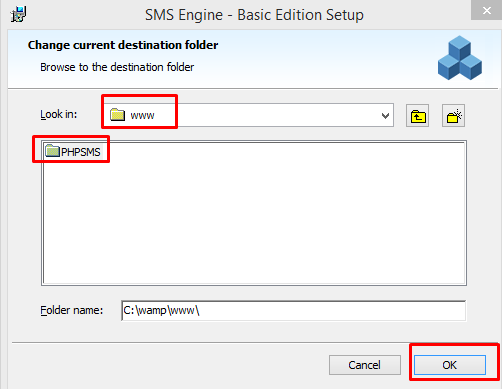Screen dimensions: 502x389
Task: Click the www folder icon in Look in
Action: [117, 115]
